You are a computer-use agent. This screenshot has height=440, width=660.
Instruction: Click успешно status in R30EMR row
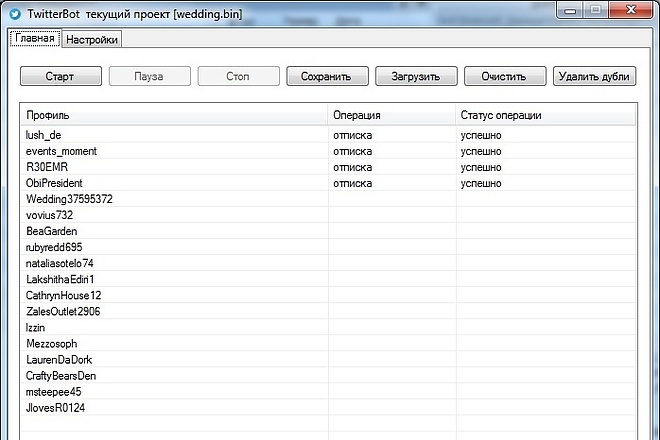pos(481,168)
